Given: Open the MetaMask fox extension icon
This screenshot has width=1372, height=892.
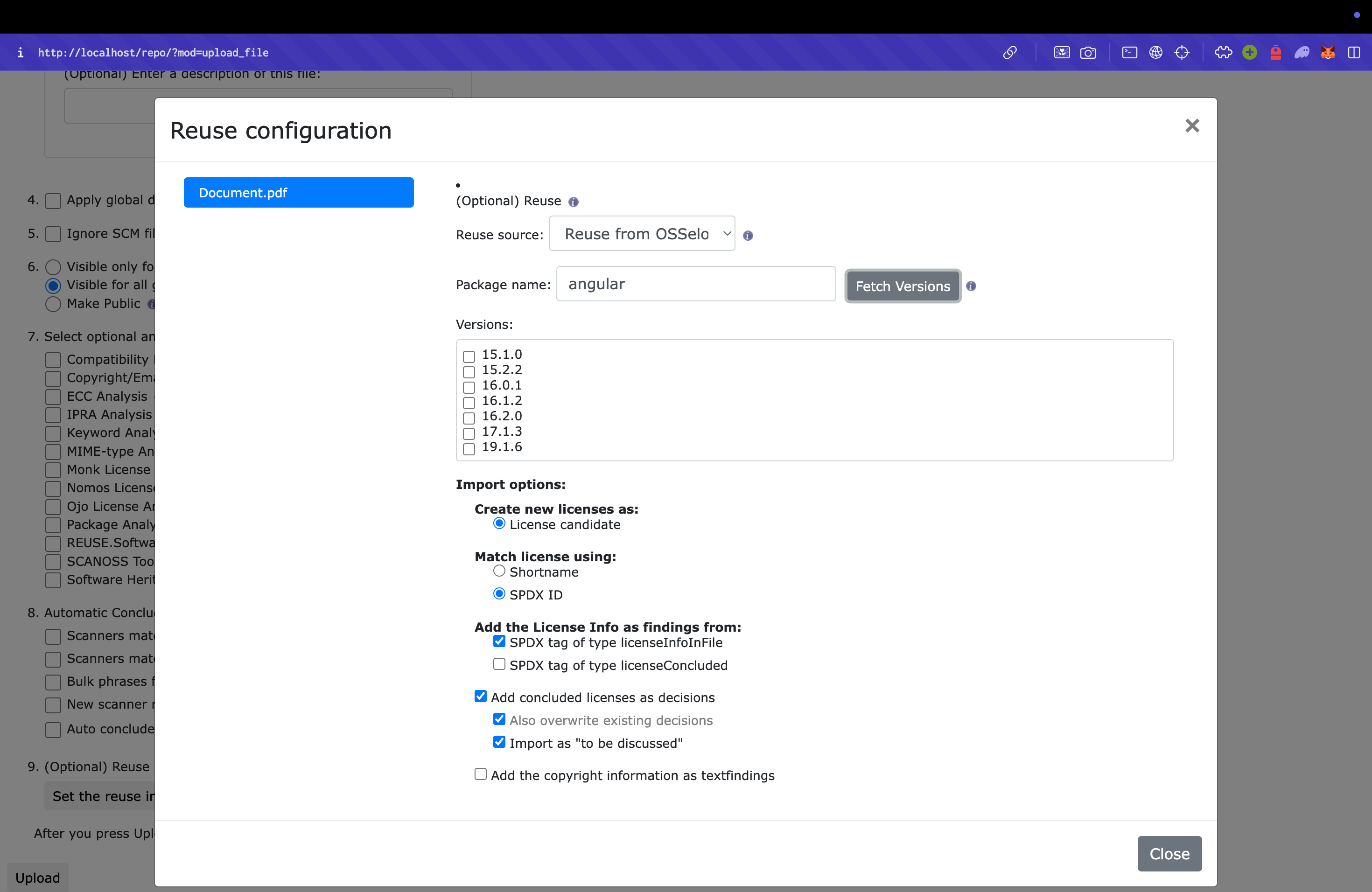Looking at the screenshot, I should pyautogui.click(x=1328, y=52).
